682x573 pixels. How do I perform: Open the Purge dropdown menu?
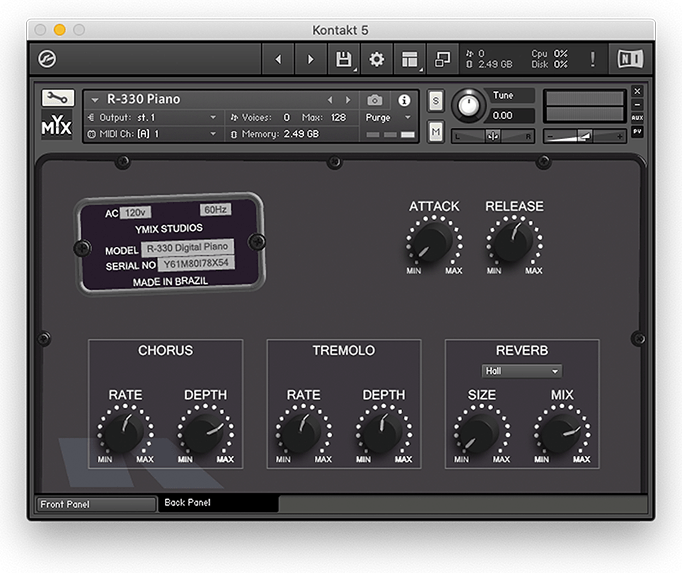coord(388,117)
